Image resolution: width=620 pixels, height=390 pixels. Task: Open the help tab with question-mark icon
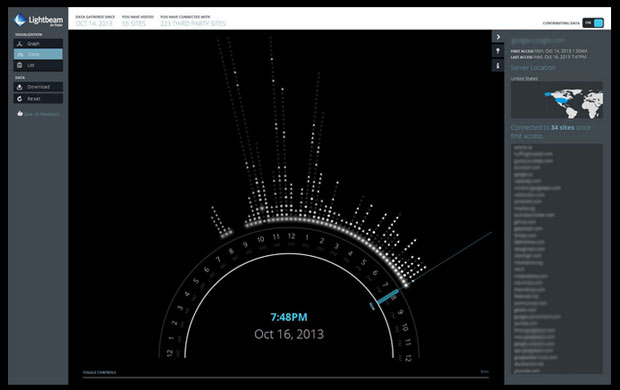(x=498, y=51)
